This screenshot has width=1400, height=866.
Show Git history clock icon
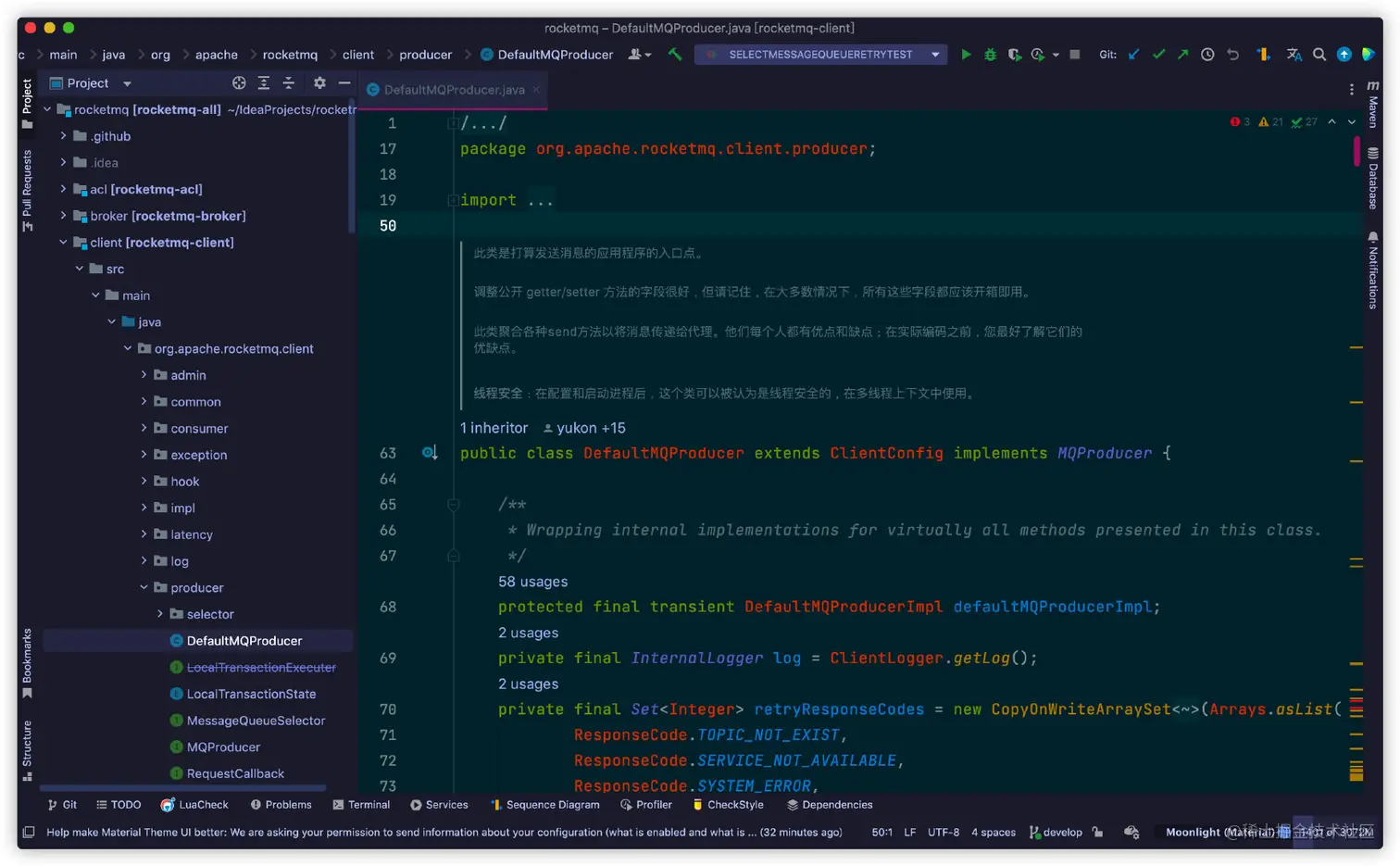click(1207, 55)
